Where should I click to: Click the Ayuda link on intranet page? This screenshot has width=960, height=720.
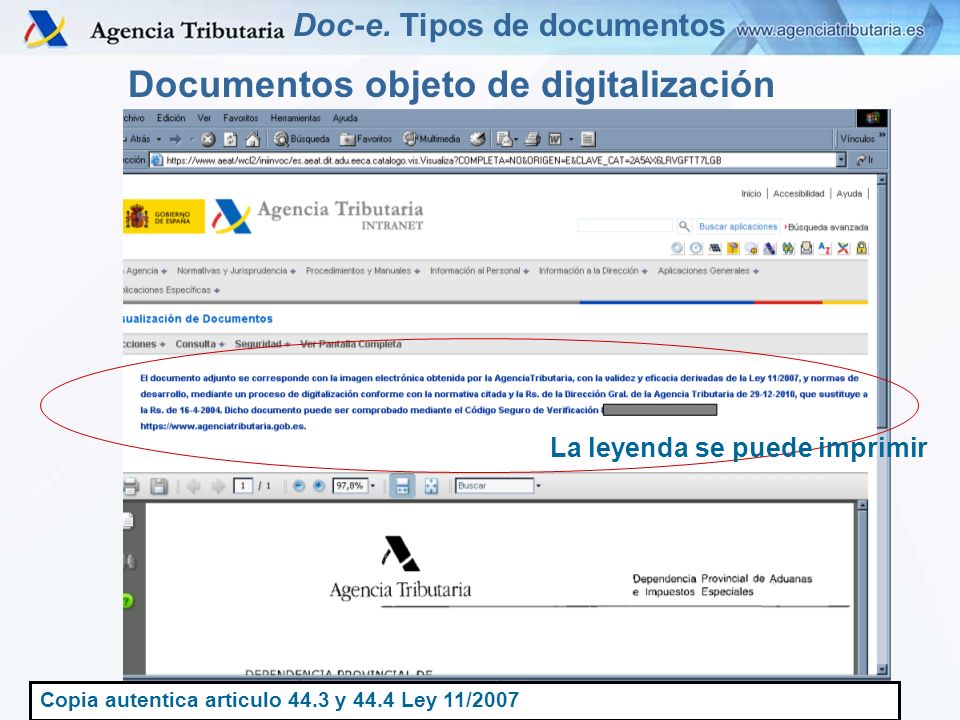(849, 193)
